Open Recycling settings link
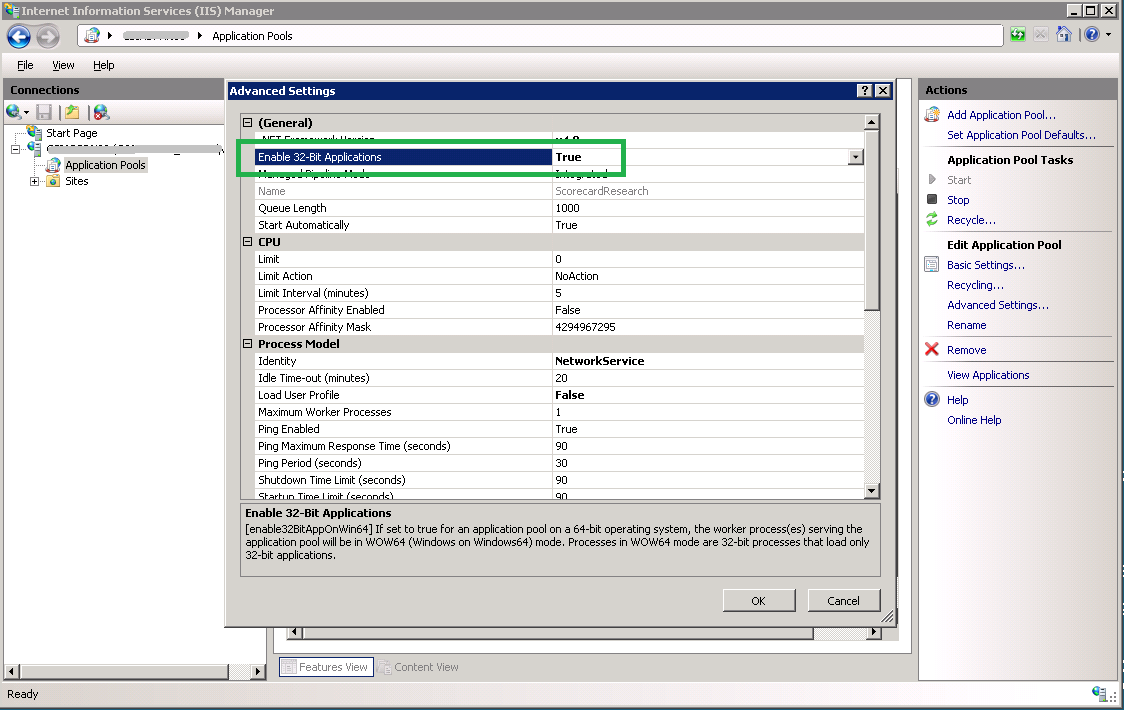Image resolution: width=1124 pixels, height=710 pixels. [975, 285]
